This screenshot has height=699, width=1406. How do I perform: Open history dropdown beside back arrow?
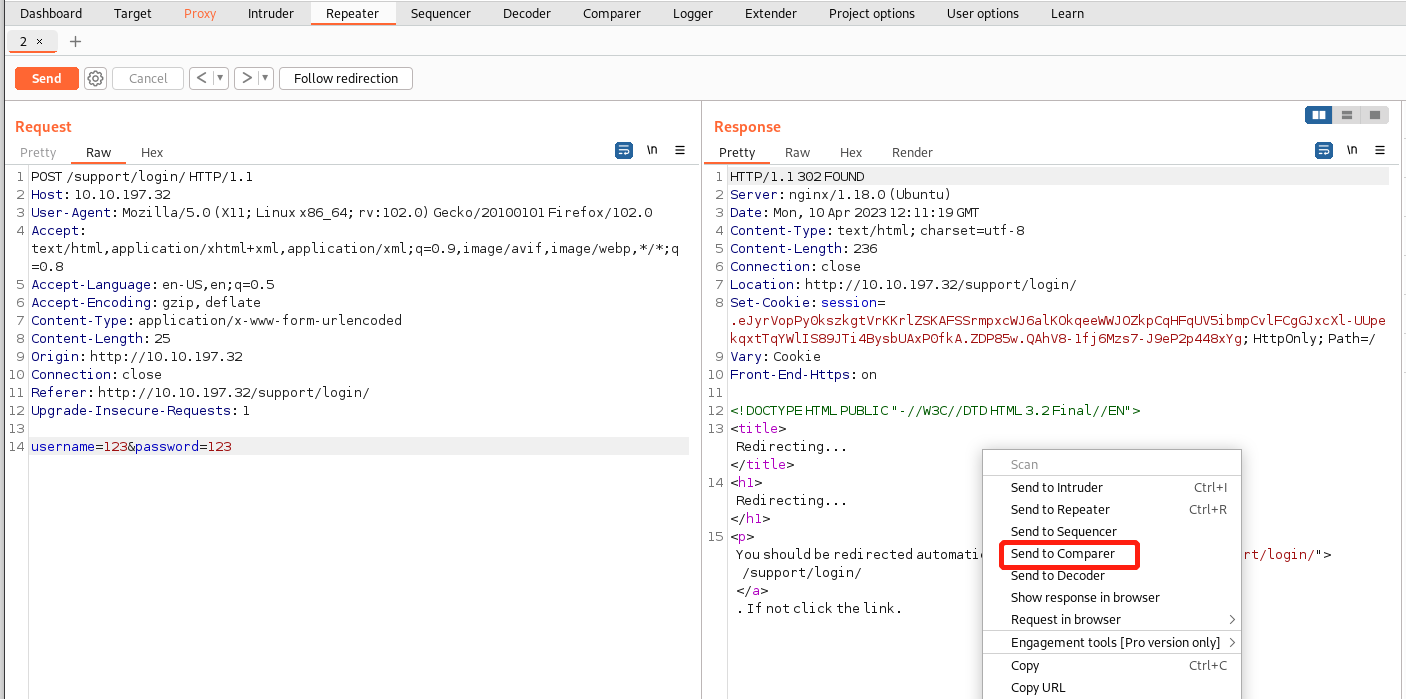(x=220, y=78)
